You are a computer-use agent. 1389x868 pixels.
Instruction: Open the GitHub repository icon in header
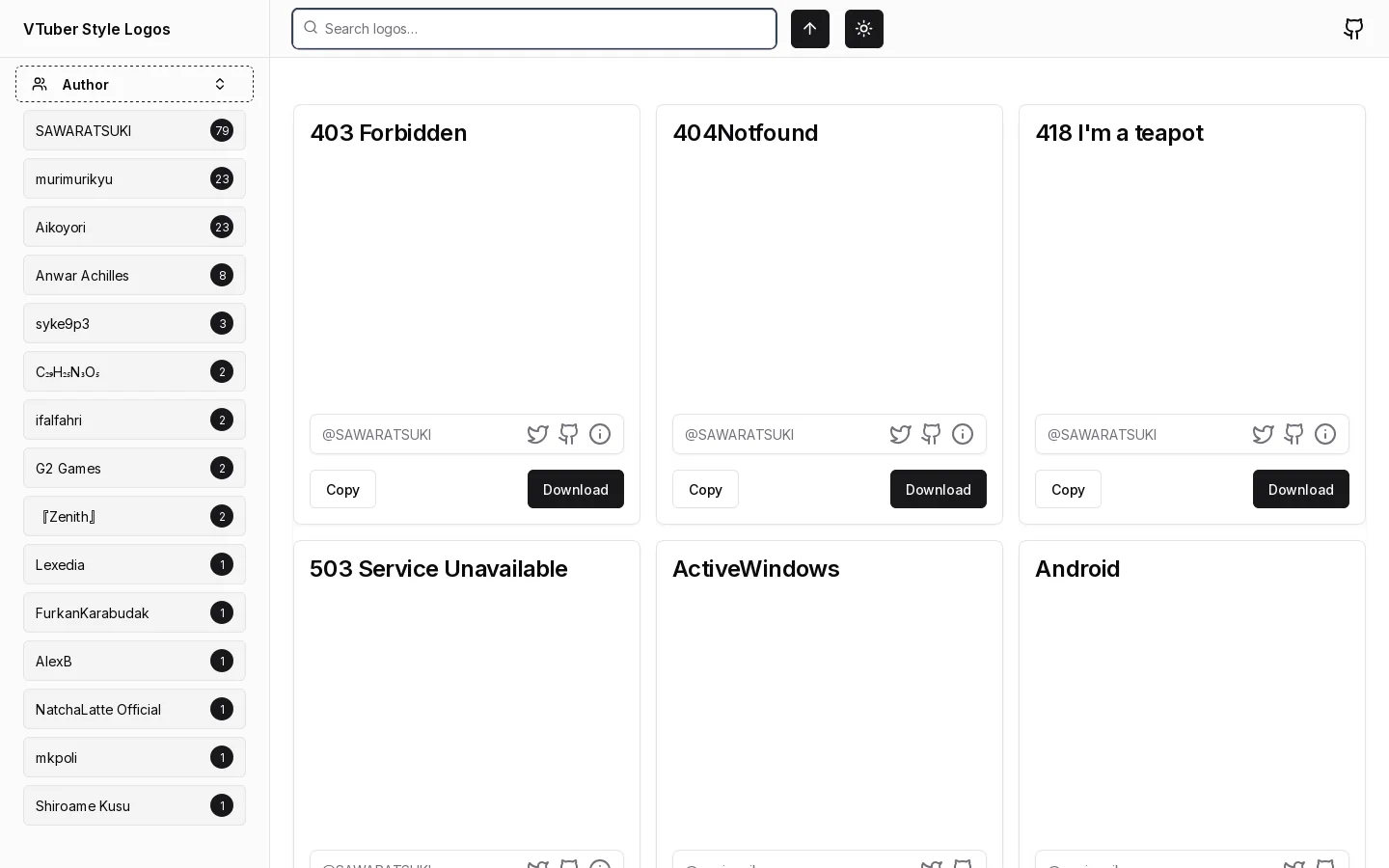click(x=1353, y=29)
